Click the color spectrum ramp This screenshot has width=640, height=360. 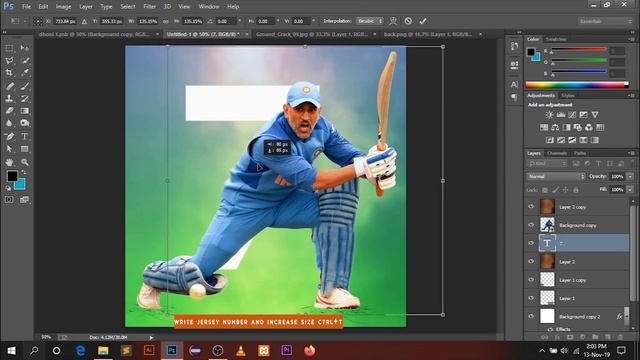576,85
